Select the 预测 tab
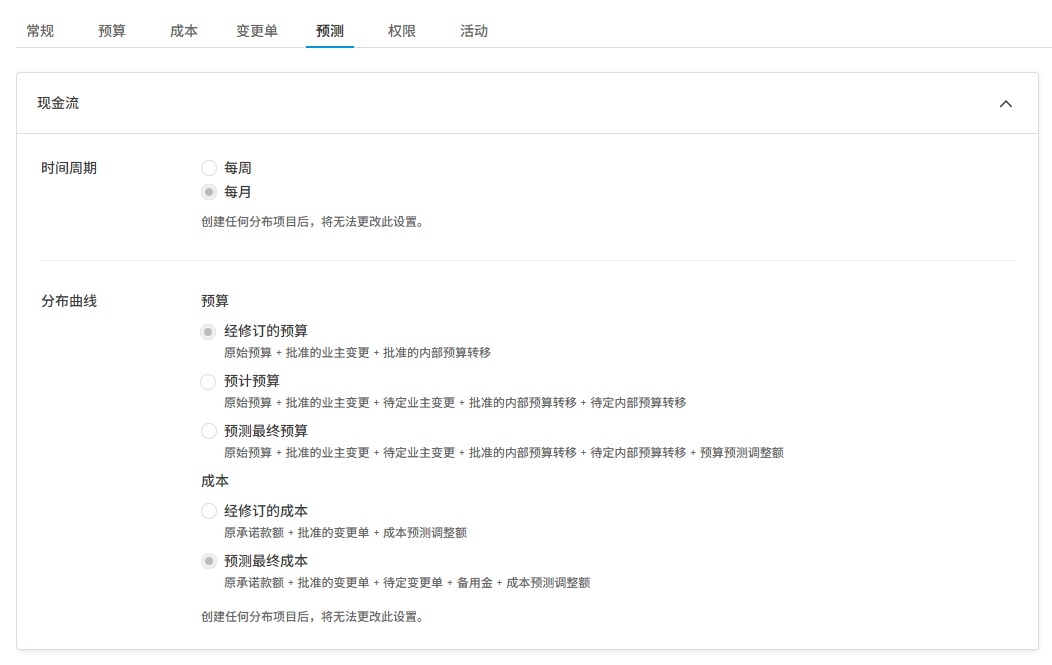The height and width of the screenshot is (665, 1052). 329,31
